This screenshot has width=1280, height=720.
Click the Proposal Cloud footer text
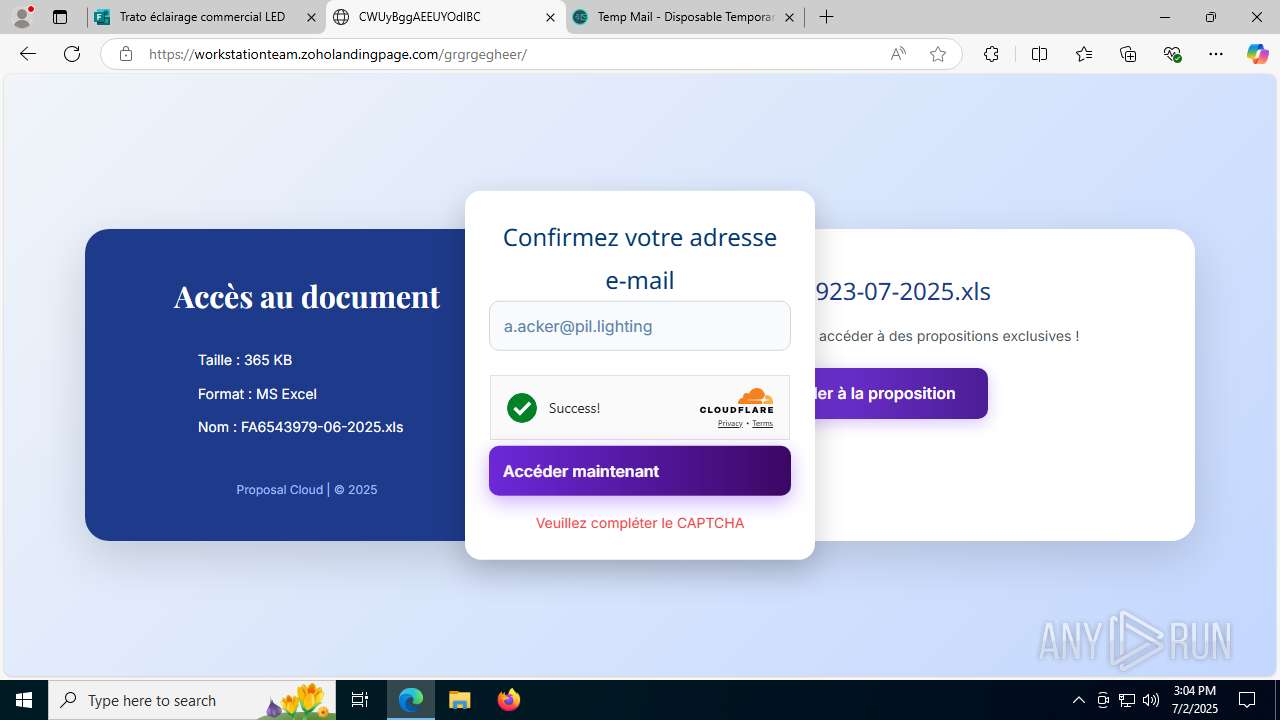pyautogui.click(x=306, y=490)
